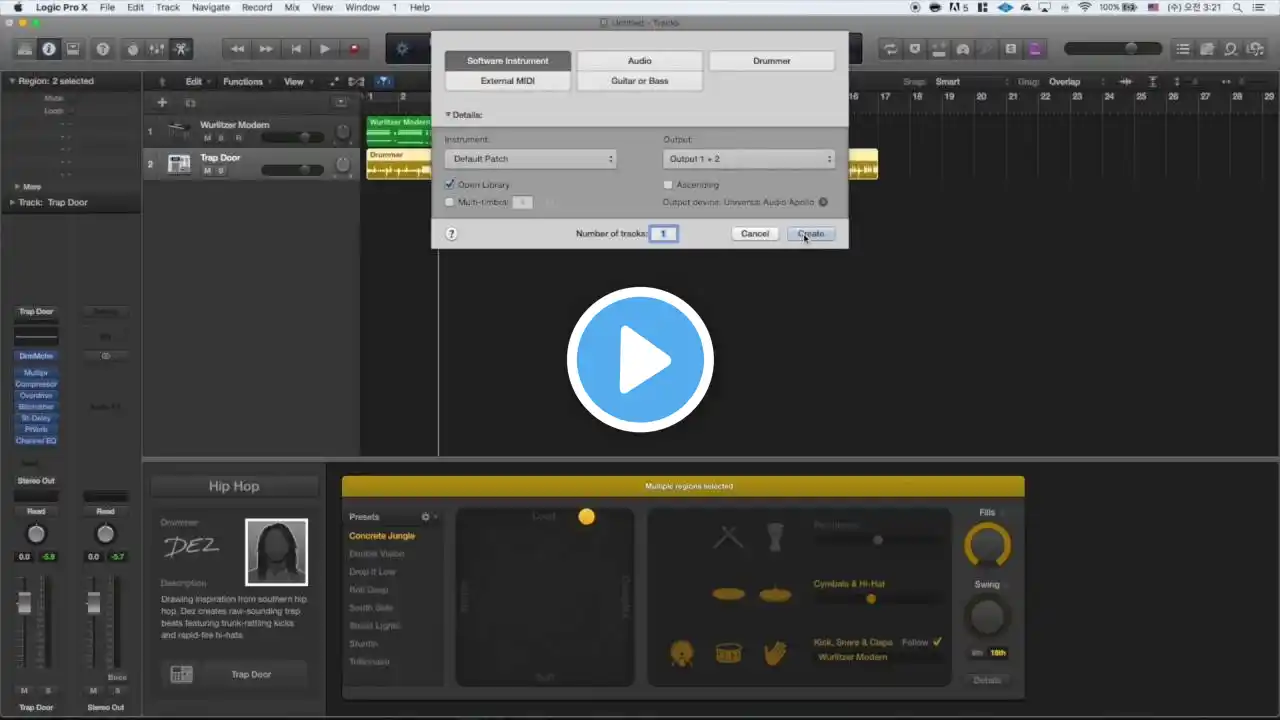1280x720 pixels.
Task: Click the Presets gear icon in Drummer editor
Action: tap(426, 517)
